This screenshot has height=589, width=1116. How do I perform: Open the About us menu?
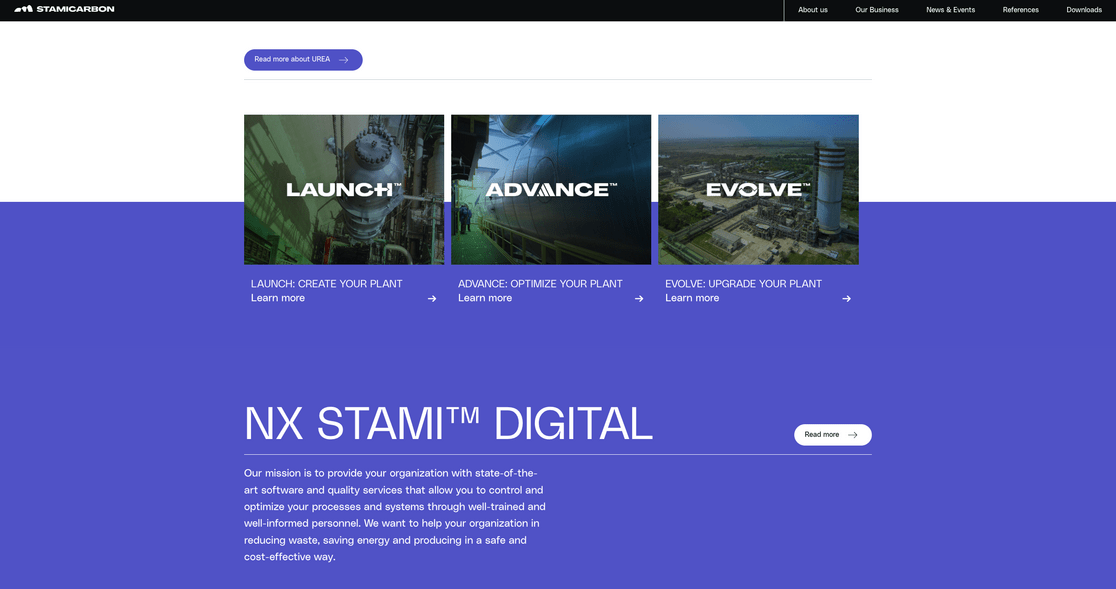(x=812, y=10)
